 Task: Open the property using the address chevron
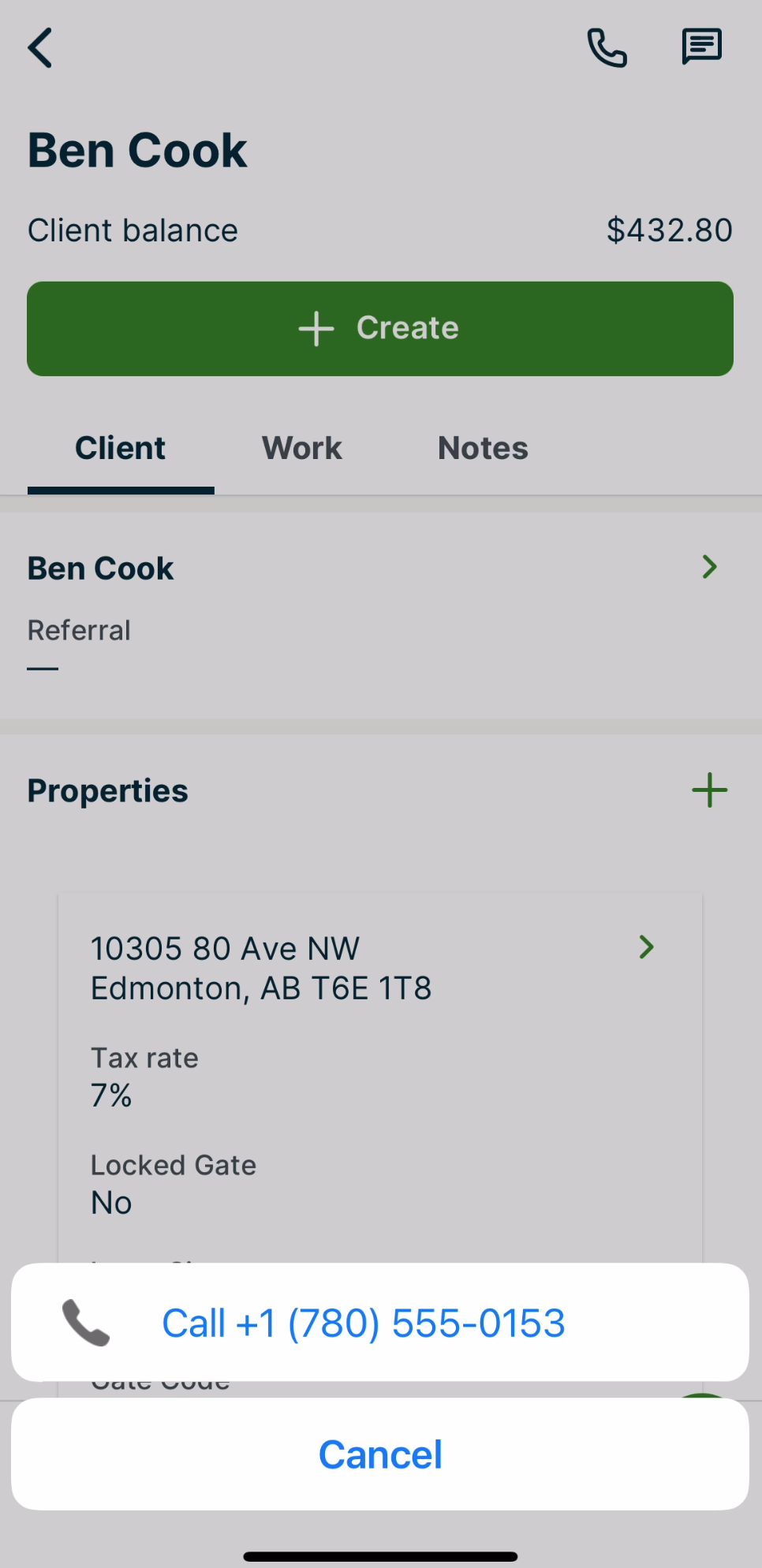(x=647, y=947)
